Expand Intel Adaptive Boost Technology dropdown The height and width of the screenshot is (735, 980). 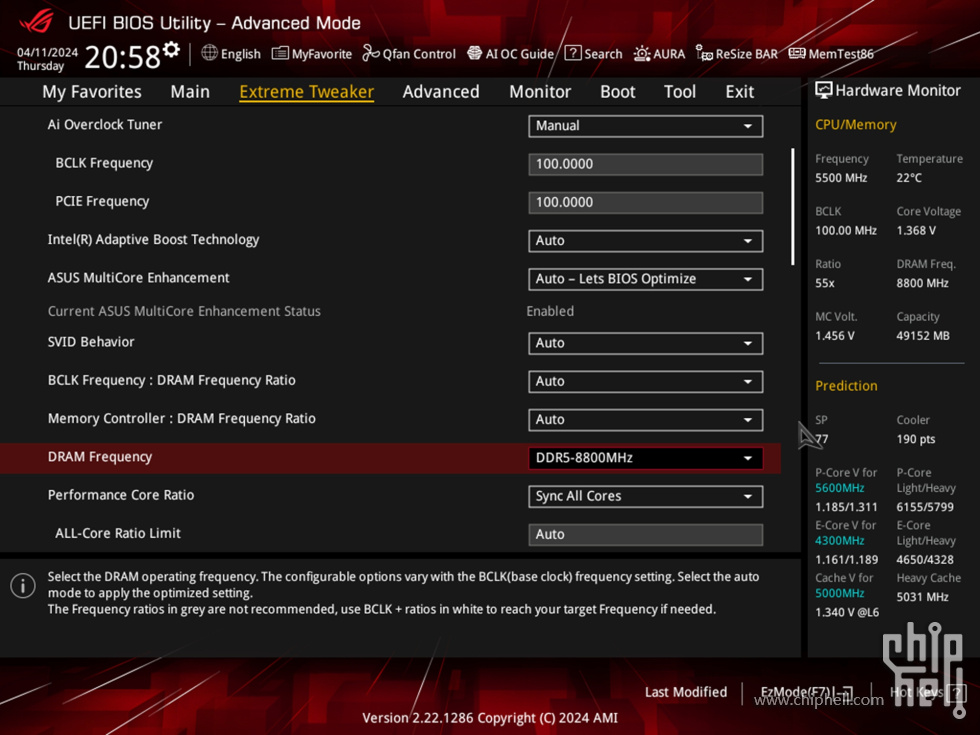pos(645,241)
